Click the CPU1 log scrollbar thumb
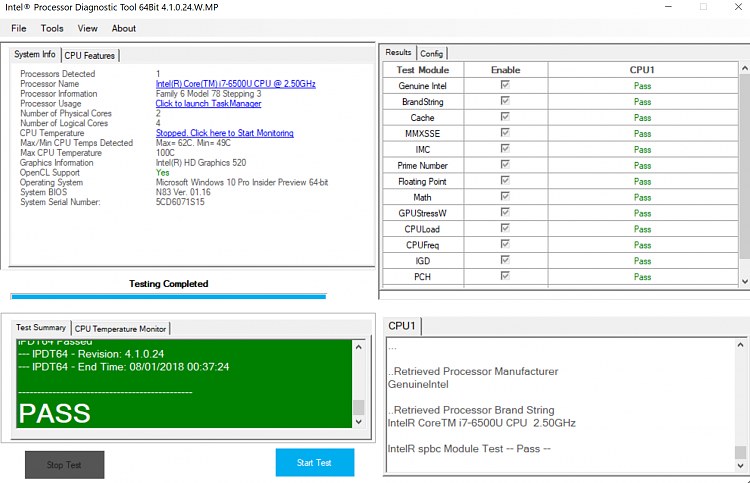750x483 pixels. pyautogui.click(x=740, y=452)
